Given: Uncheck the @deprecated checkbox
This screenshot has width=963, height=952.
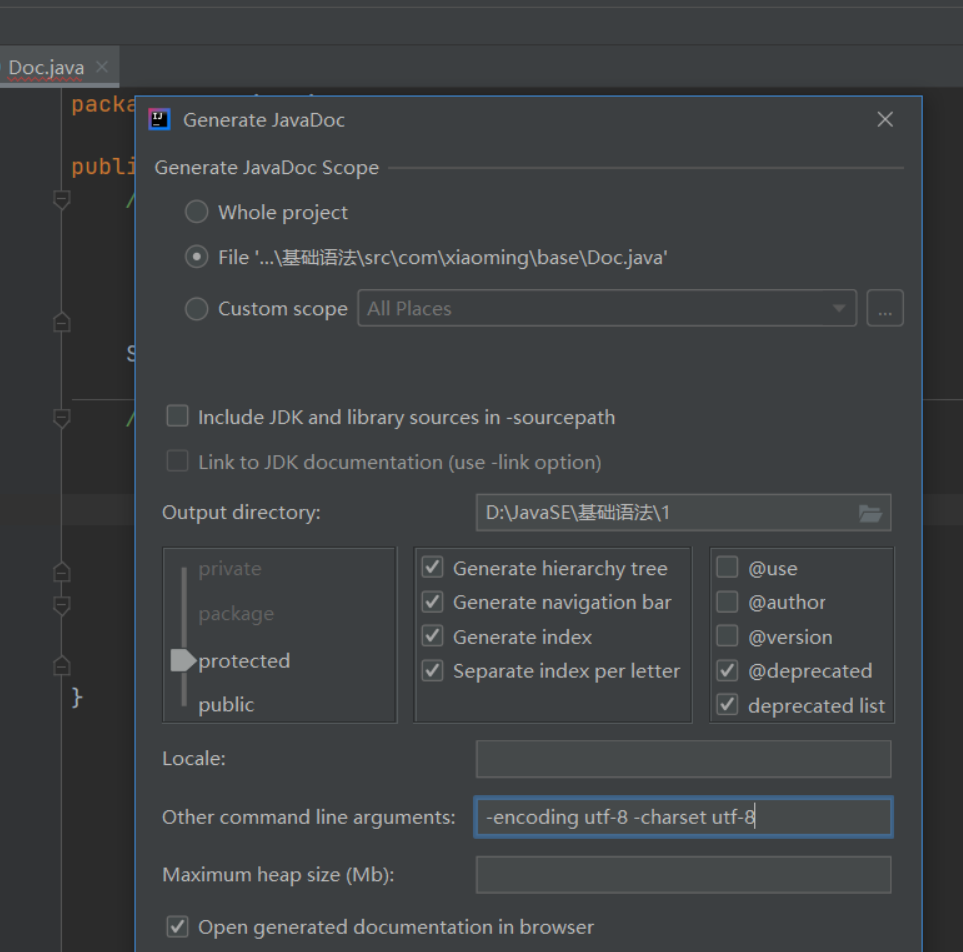Looking at the screenshot, I should [727, 670].
